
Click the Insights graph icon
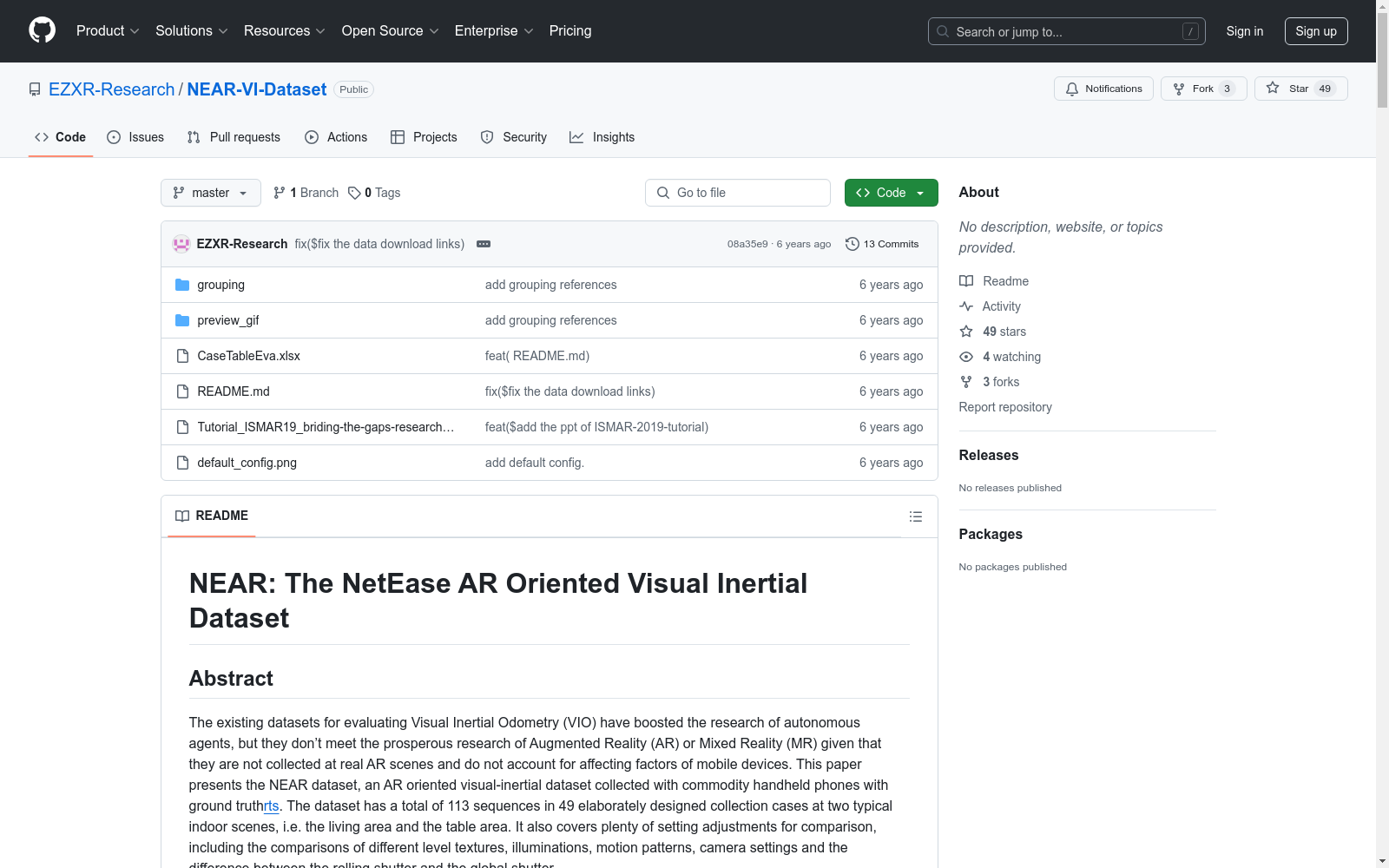coord(576,137)
